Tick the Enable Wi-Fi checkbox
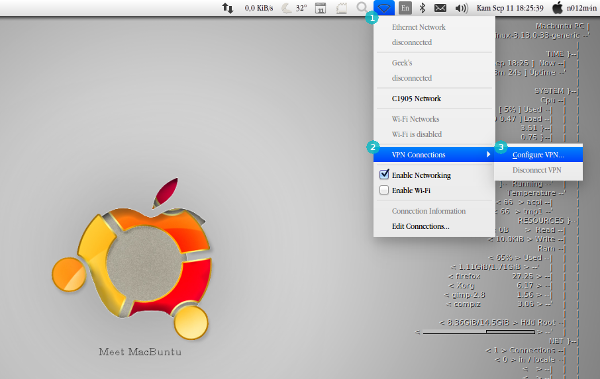 384,190
